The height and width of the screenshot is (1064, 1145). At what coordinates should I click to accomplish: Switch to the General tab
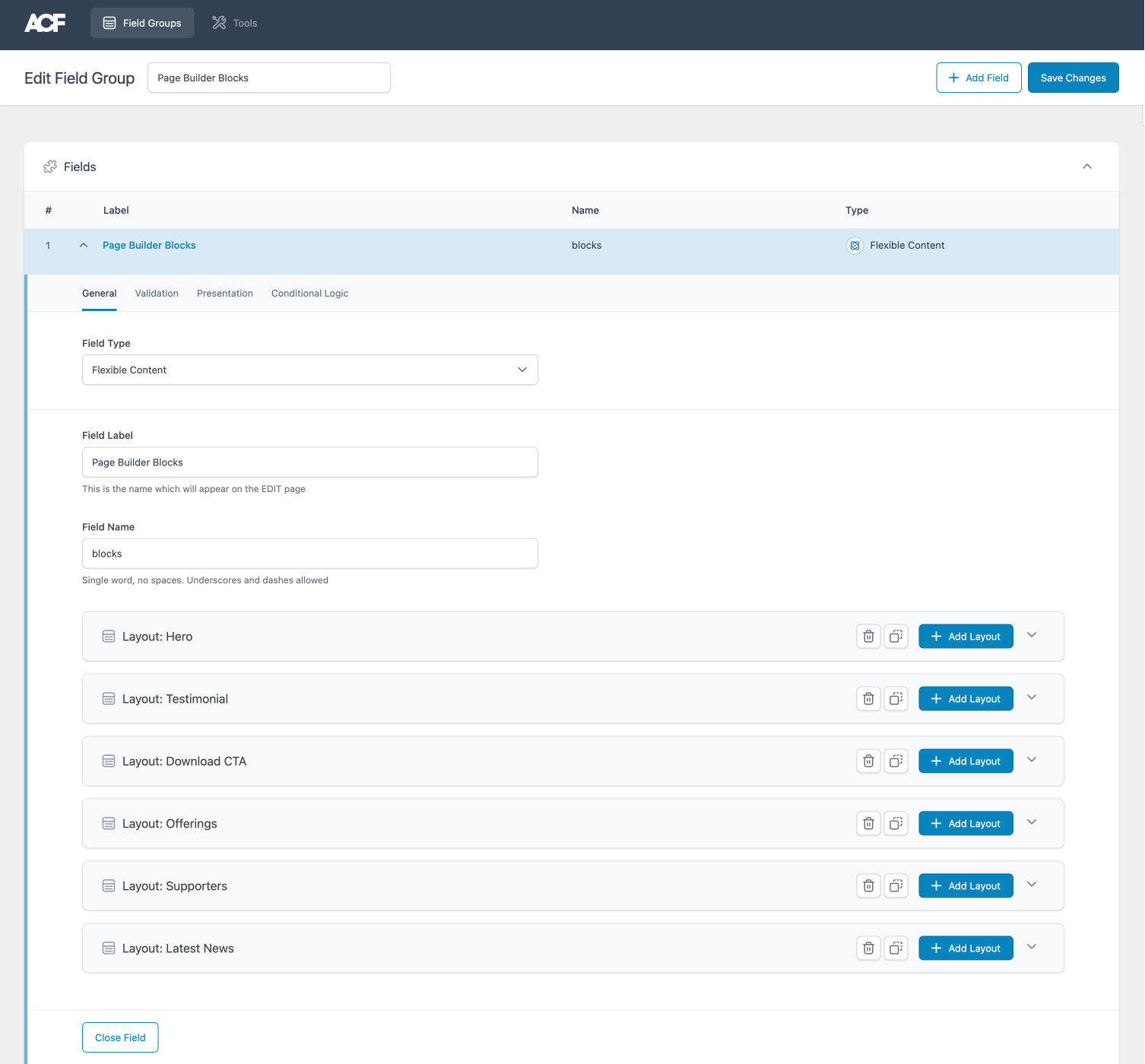(x=100, y=294)
